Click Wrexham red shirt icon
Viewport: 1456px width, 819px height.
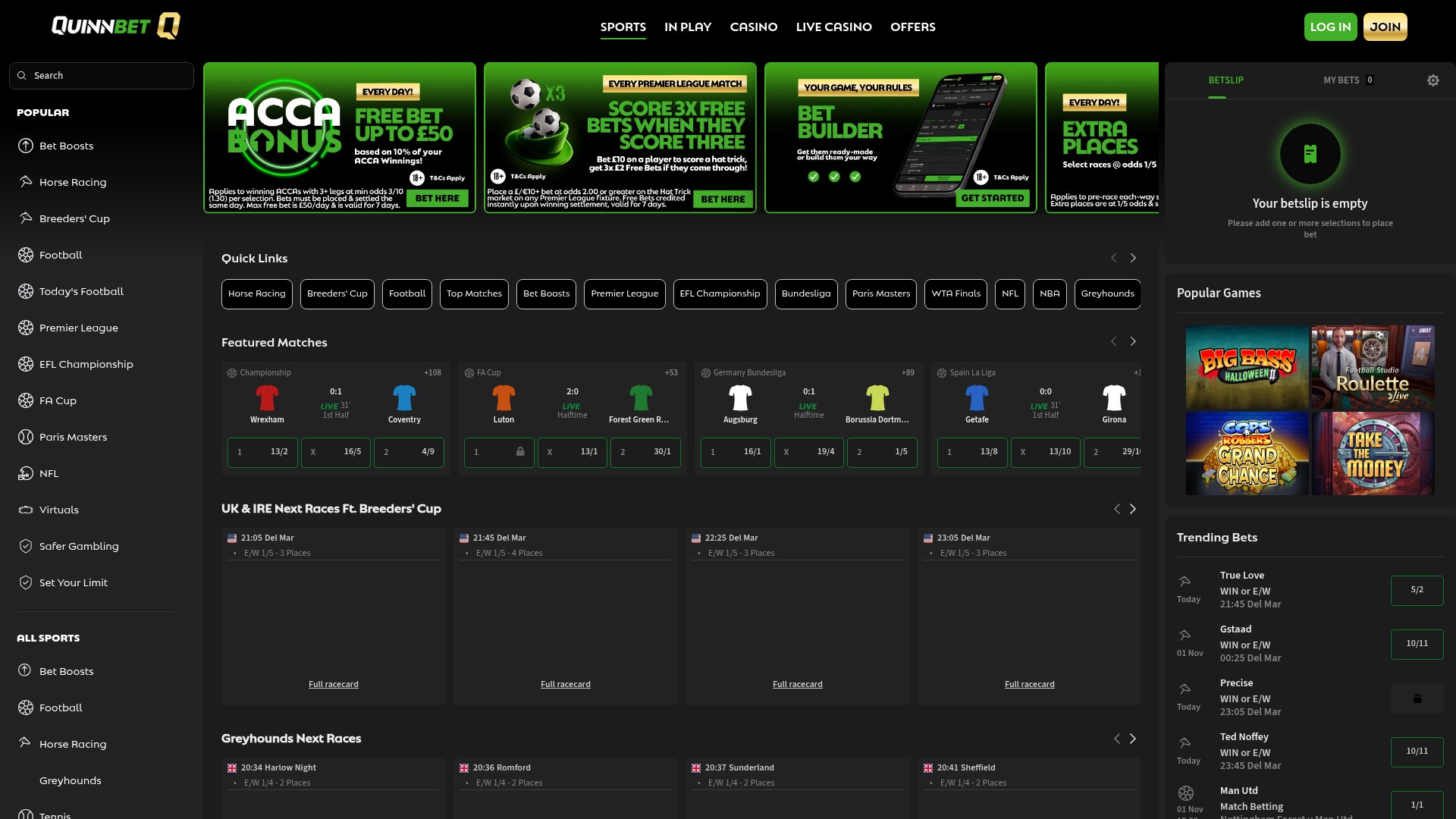click(x=267, y=397)
